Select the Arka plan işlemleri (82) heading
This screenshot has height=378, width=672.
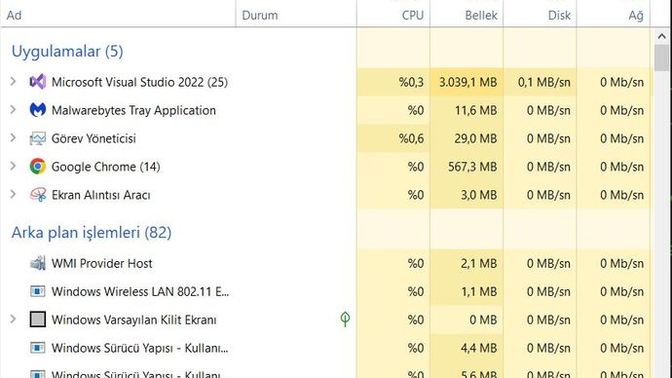91,233
